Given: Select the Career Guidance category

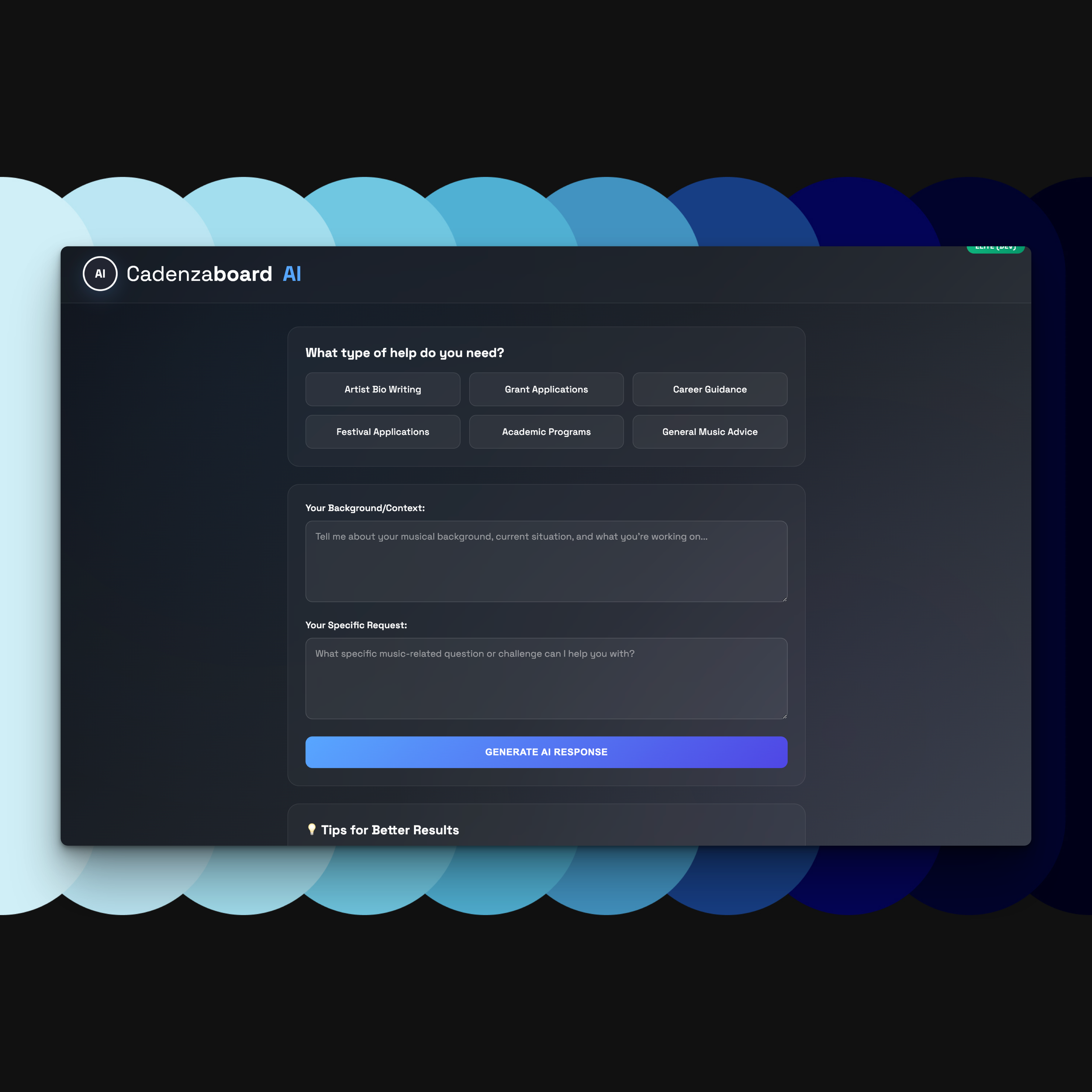Looking at the screenshot, I should (x=709, y=389).
